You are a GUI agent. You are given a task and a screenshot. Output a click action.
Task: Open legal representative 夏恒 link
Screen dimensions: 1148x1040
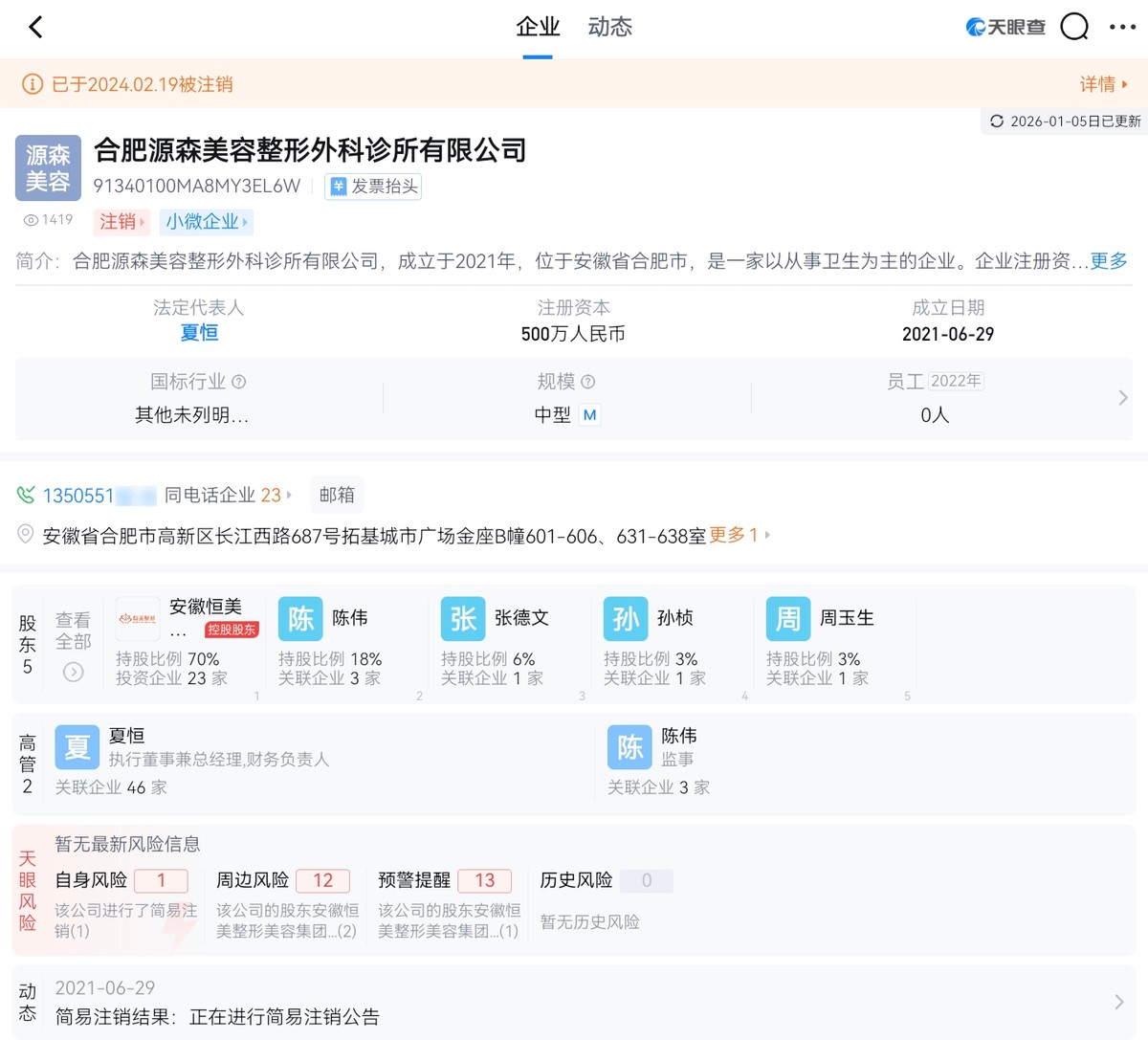(199, 333)
